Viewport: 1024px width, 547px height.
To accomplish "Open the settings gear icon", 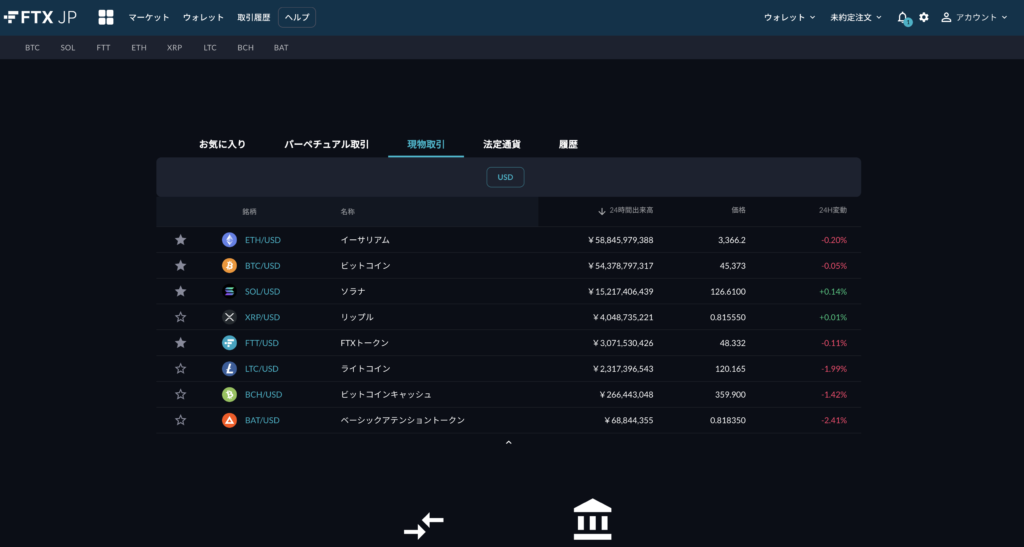I will (x=923, y=18).
